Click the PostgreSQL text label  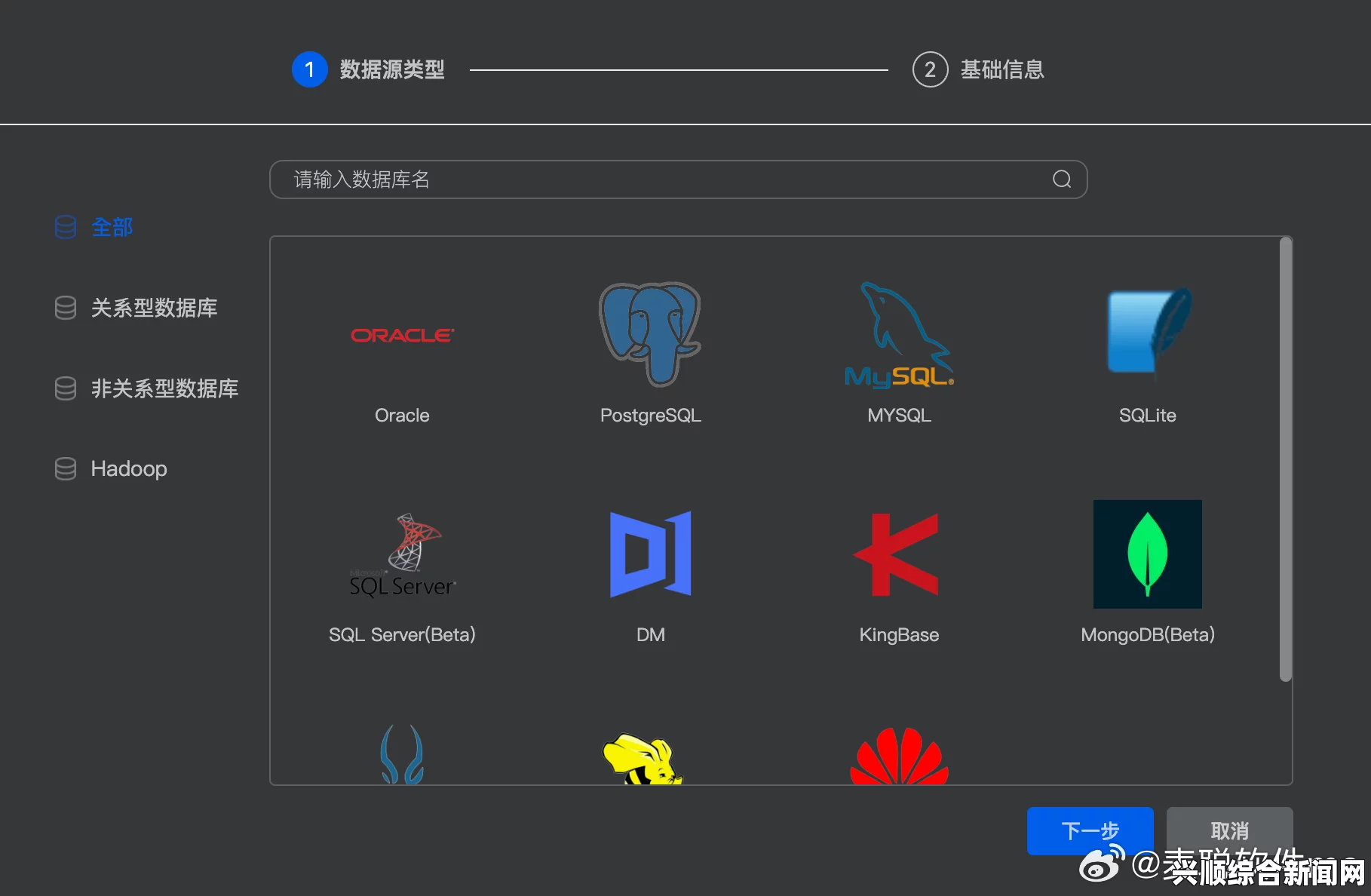point(650,415)
